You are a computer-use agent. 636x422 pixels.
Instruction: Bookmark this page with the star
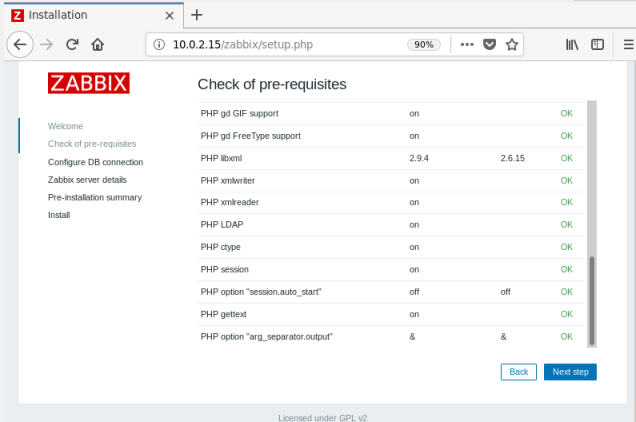(511, 44)
